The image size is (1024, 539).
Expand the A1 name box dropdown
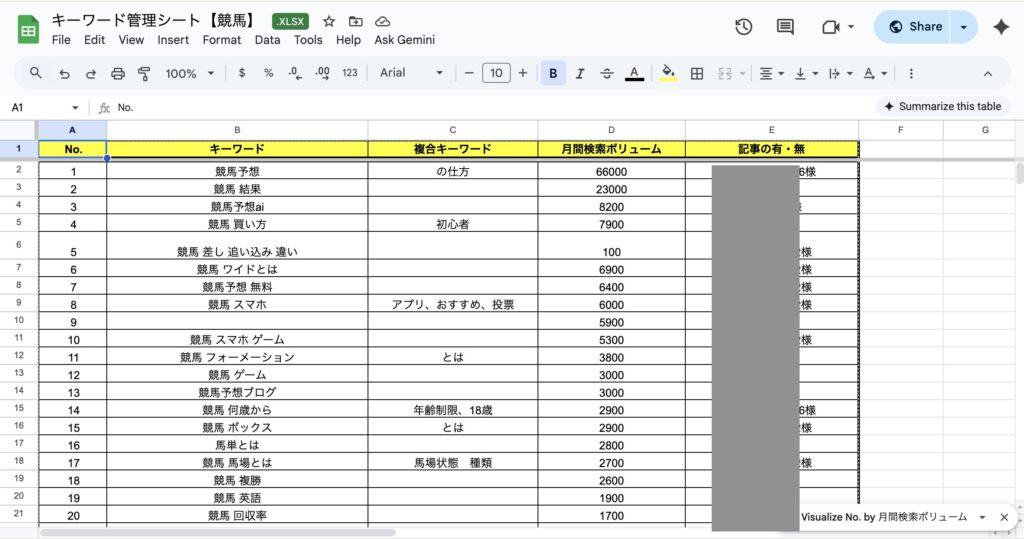[x=75, y=108]
